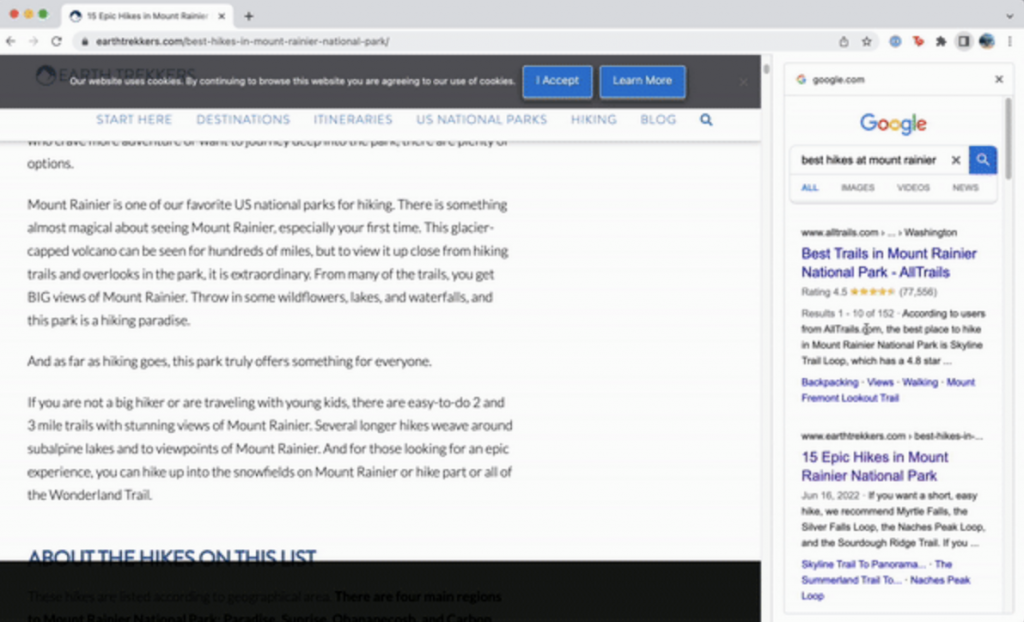Screen dimensions: 1024x622
Task: Open the DESTINATIONS menu
Action: pyautogui.click(x=243, y=120)
